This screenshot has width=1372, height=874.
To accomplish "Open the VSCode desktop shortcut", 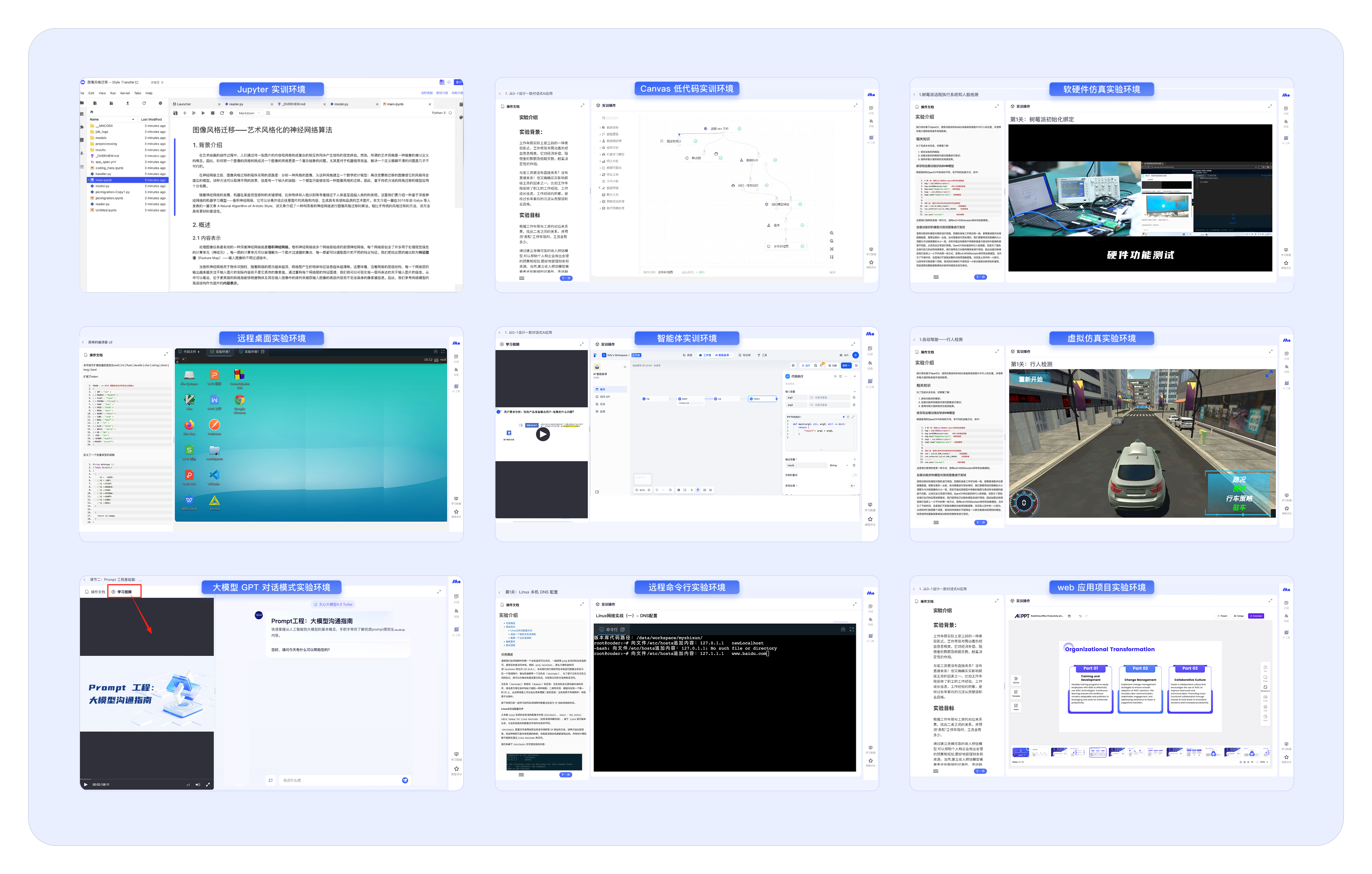I will click(214, 475).
